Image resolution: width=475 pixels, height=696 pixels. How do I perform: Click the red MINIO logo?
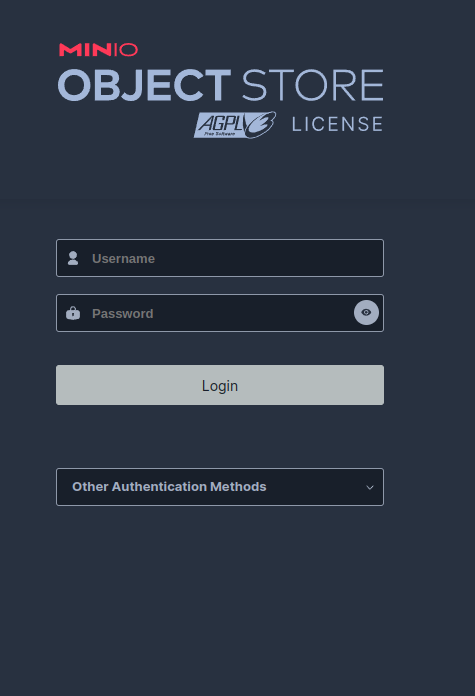[99, 50]
